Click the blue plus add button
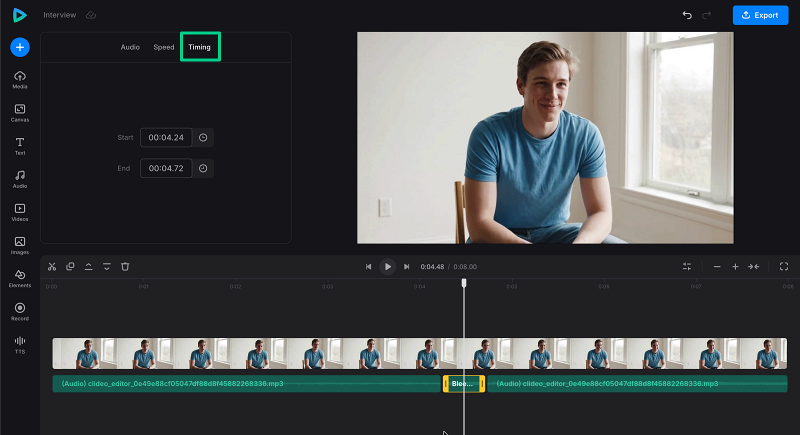 20,47
